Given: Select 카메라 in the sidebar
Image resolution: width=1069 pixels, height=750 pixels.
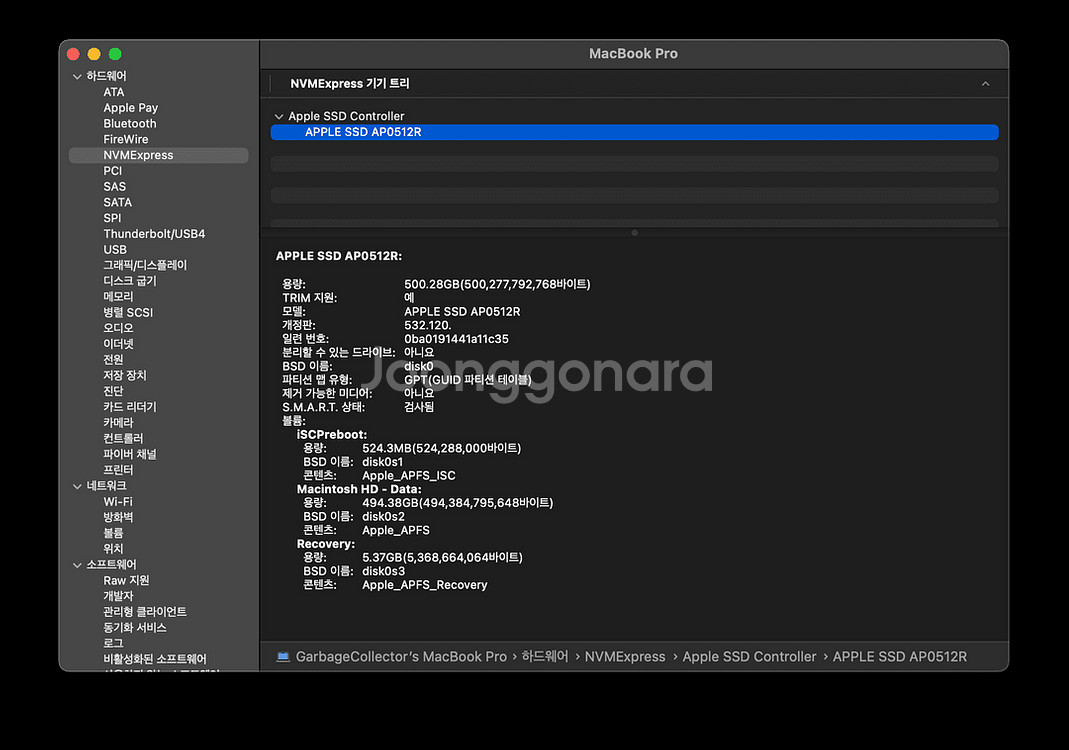Looking at the screenshot, I should click(x=118, y=423).
